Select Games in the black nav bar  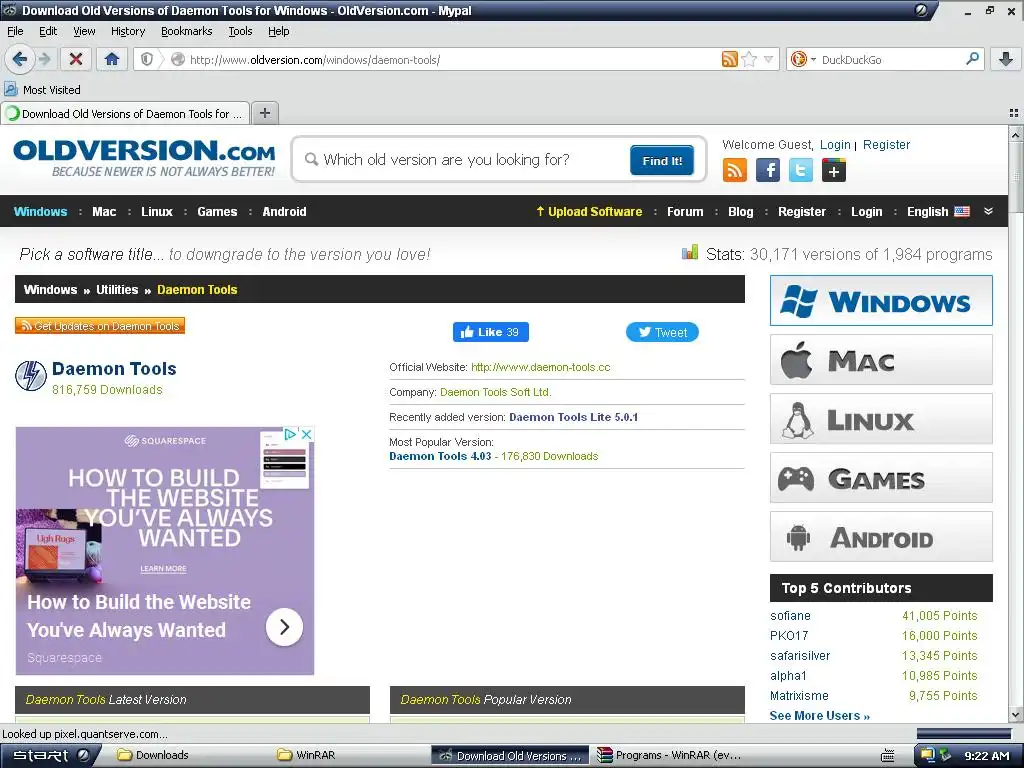[217, 212]
